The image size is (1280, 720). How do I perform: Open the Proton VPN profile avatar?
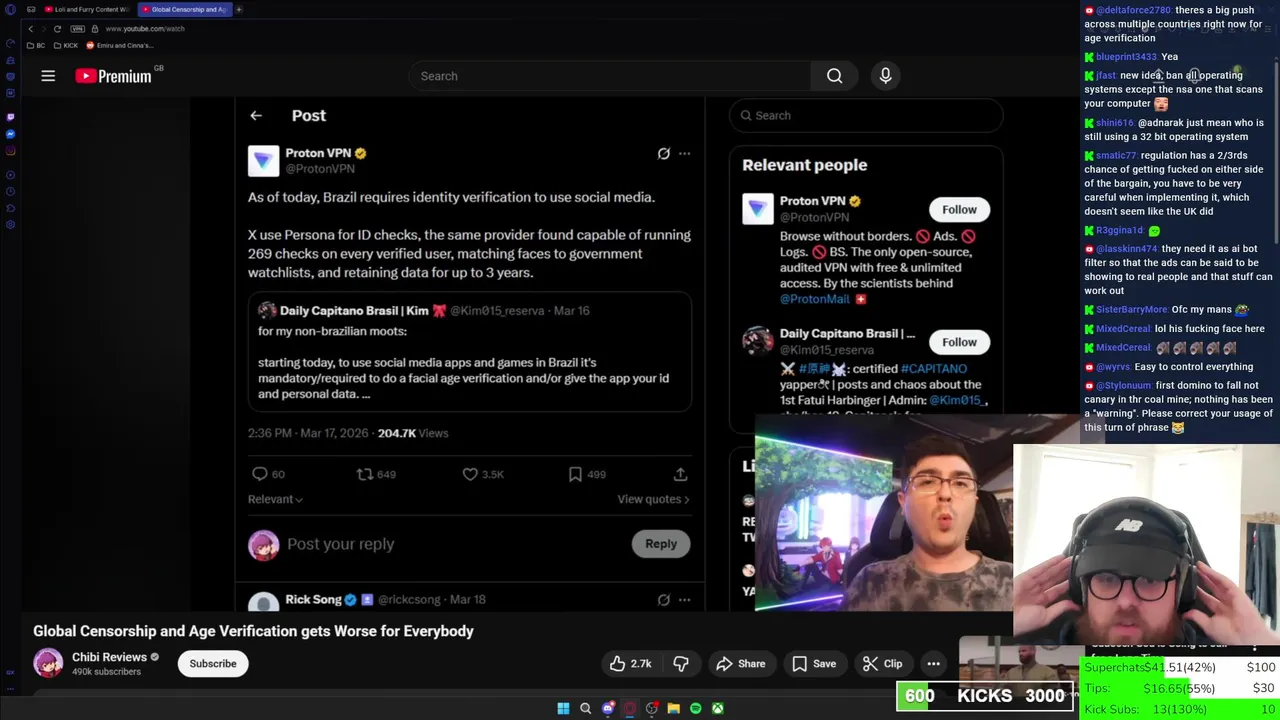click(264, 161)
